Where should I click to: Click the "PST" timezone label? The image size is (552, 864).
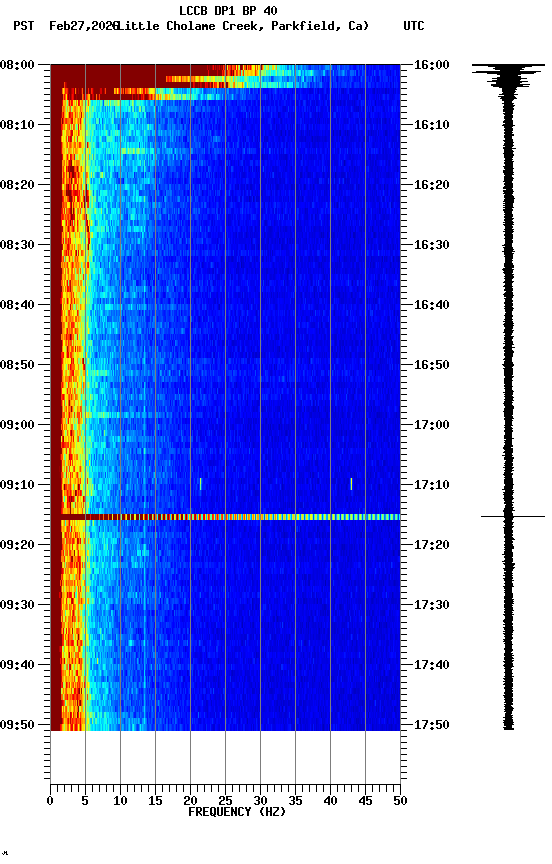24,26
